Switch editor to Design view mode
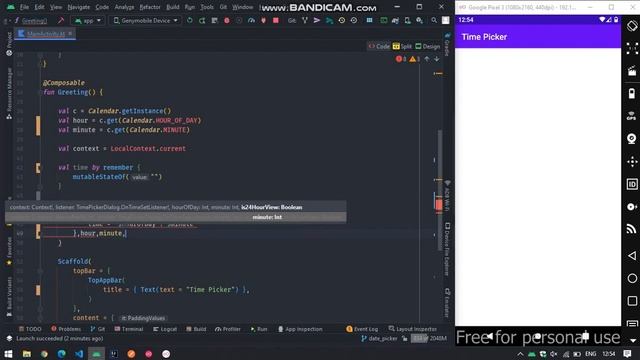The width and height of the screenshot is (640, 360). point(427,47)
